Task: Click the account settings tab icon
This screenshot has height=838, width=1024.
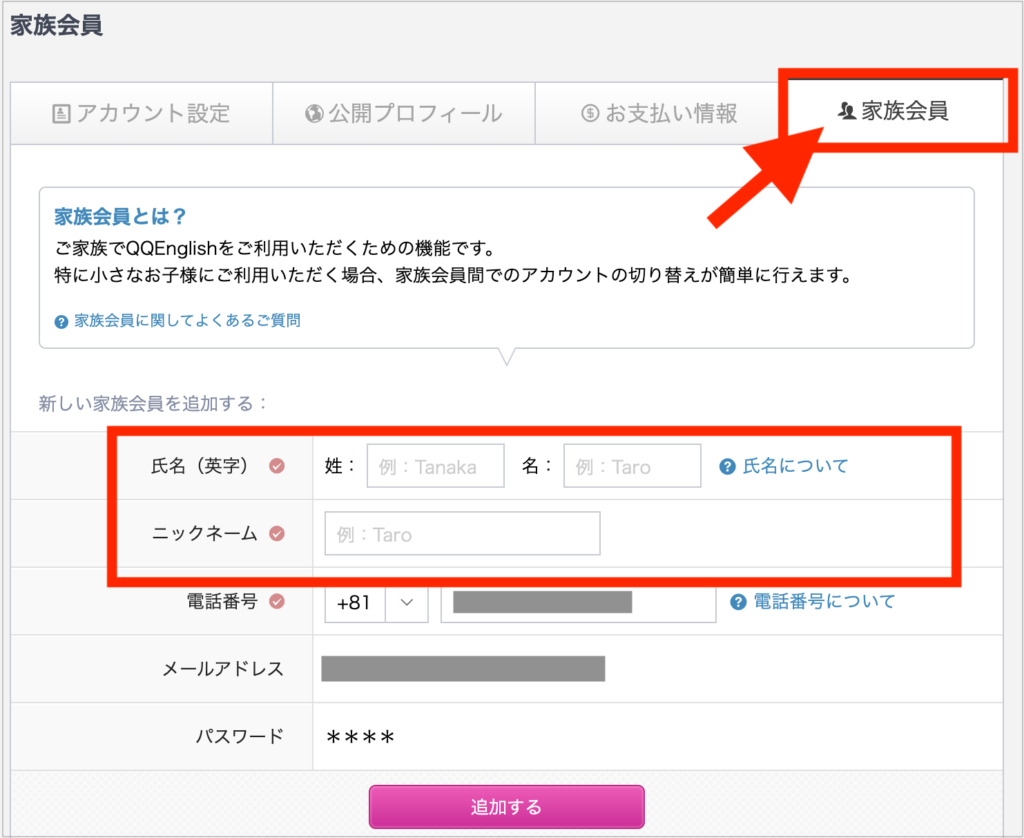Action: click(x=61, y=113)
